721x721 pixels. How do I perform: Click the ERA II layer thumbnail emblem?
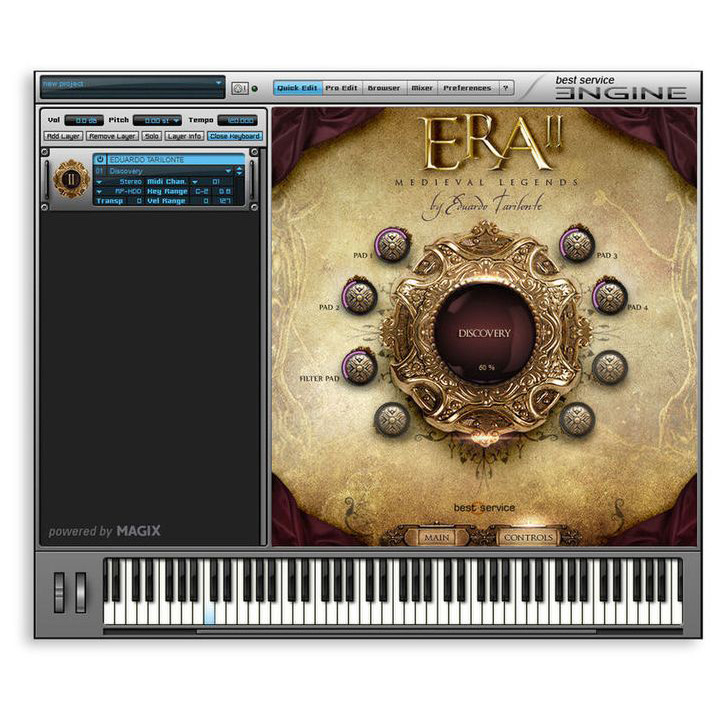click(x=71, y=179)
